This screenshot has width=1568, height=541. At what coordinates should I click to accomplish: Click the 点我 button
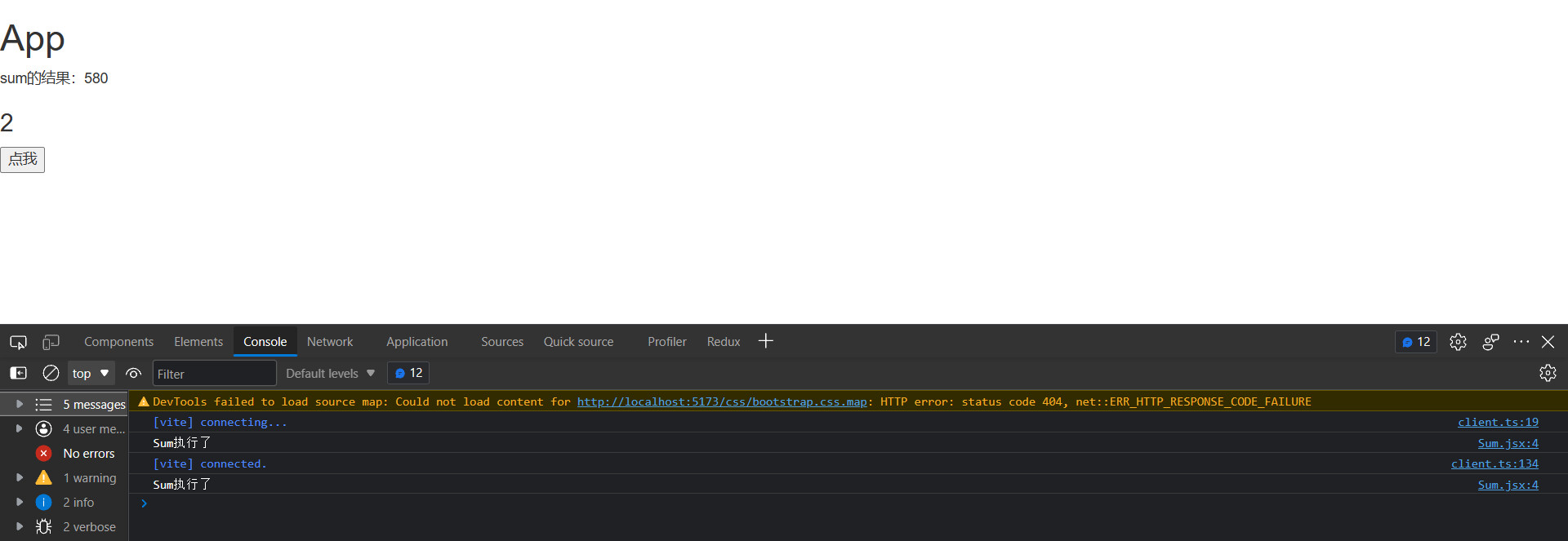(x=23, y=159)
